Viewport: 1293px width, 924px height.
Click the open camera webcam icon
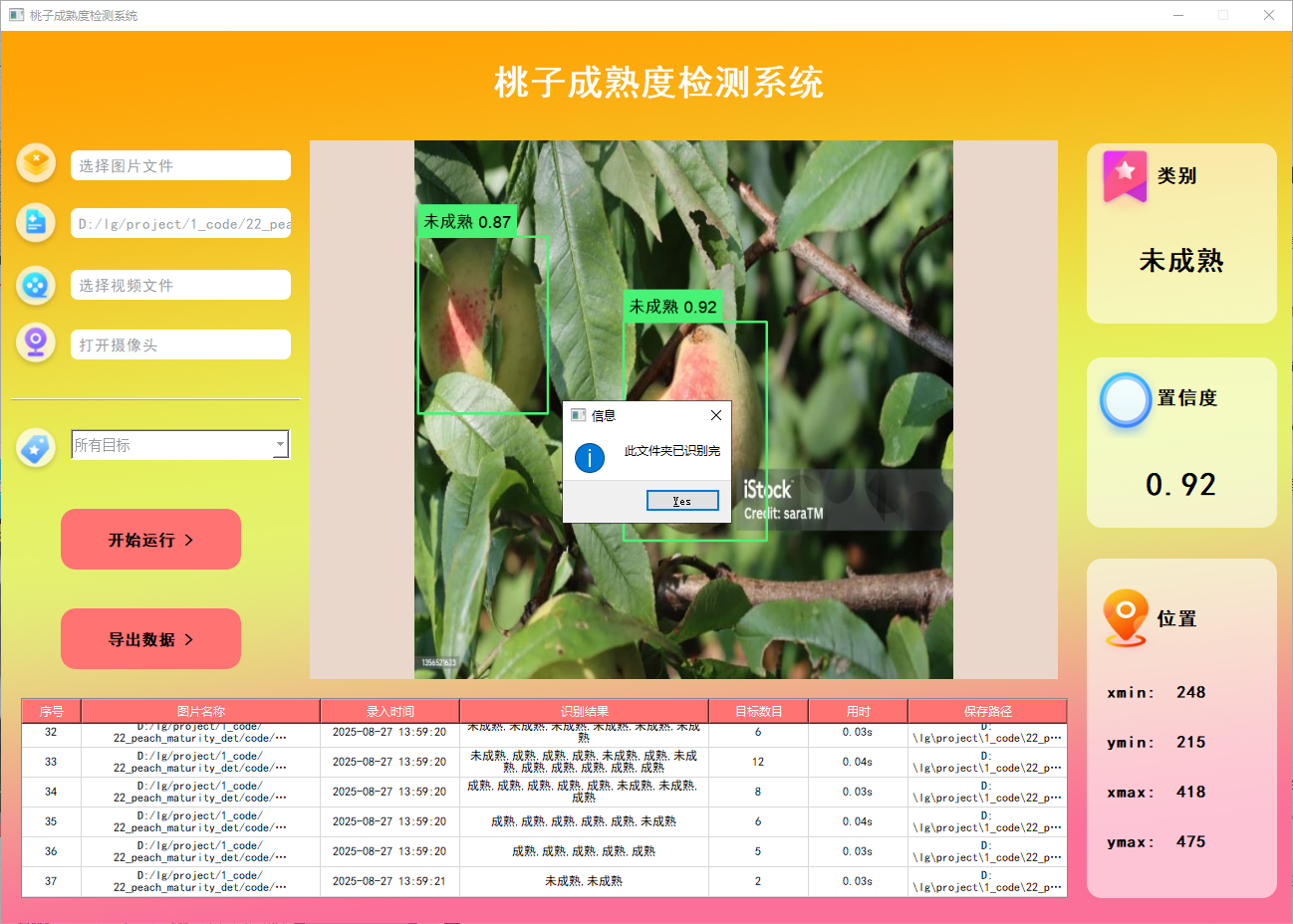pyautogui.click(x=36, y=344)
